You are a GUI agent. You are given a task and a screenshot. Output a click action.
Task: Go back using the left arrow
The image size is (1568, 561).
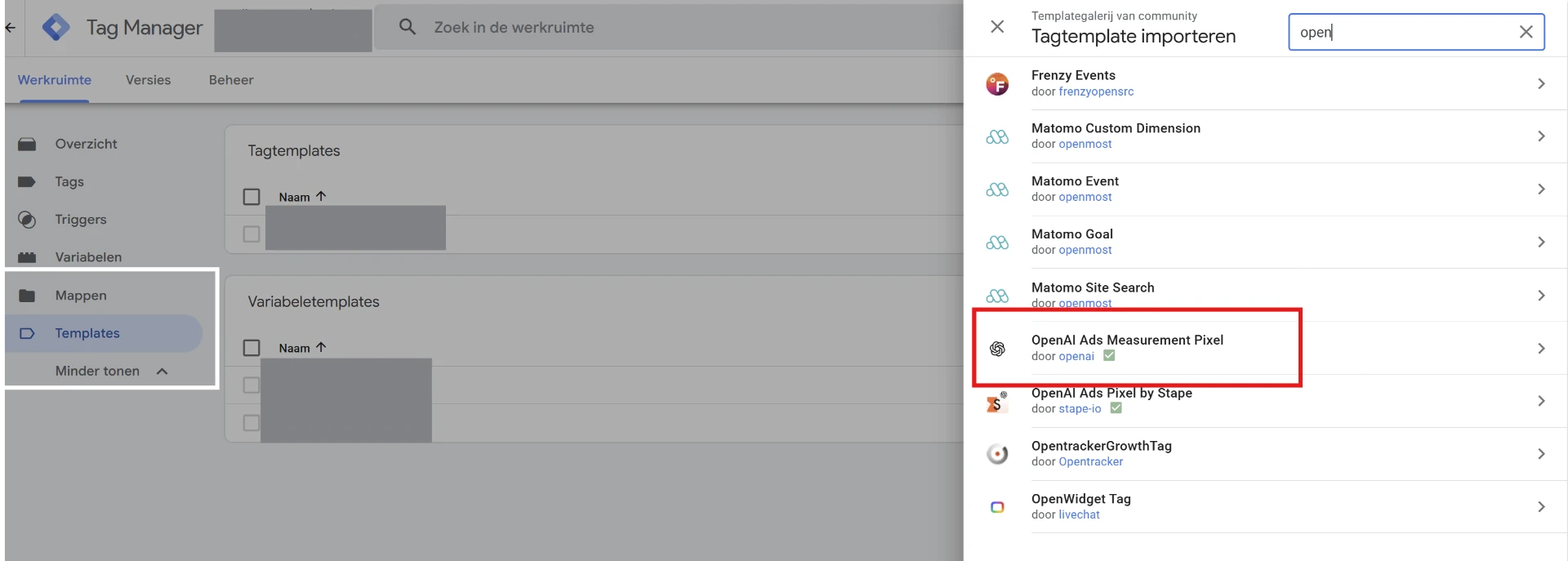pos(11,28)
